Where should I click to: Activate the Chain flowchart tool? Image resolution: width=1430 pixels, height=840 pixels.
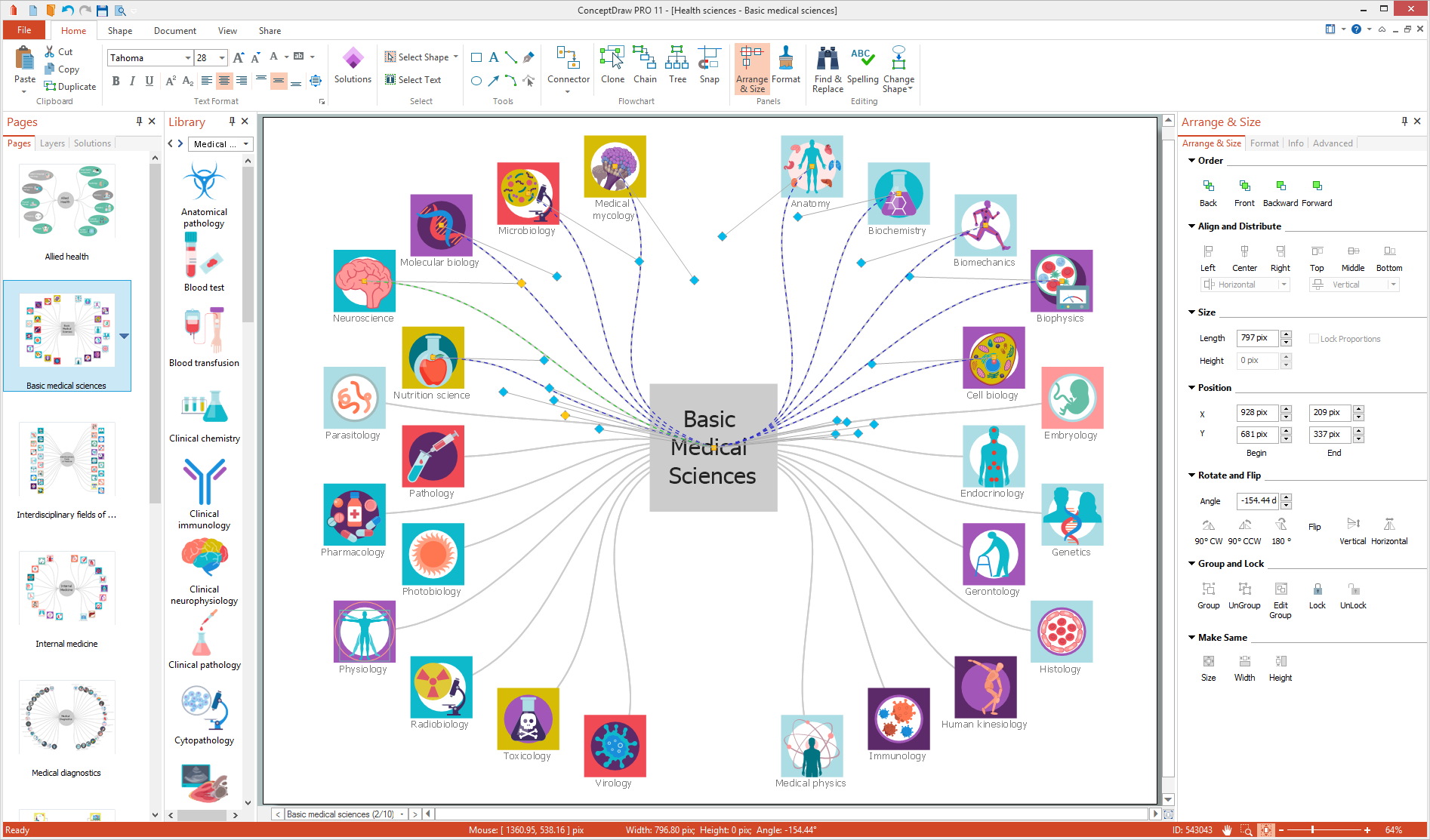point(645,65)
